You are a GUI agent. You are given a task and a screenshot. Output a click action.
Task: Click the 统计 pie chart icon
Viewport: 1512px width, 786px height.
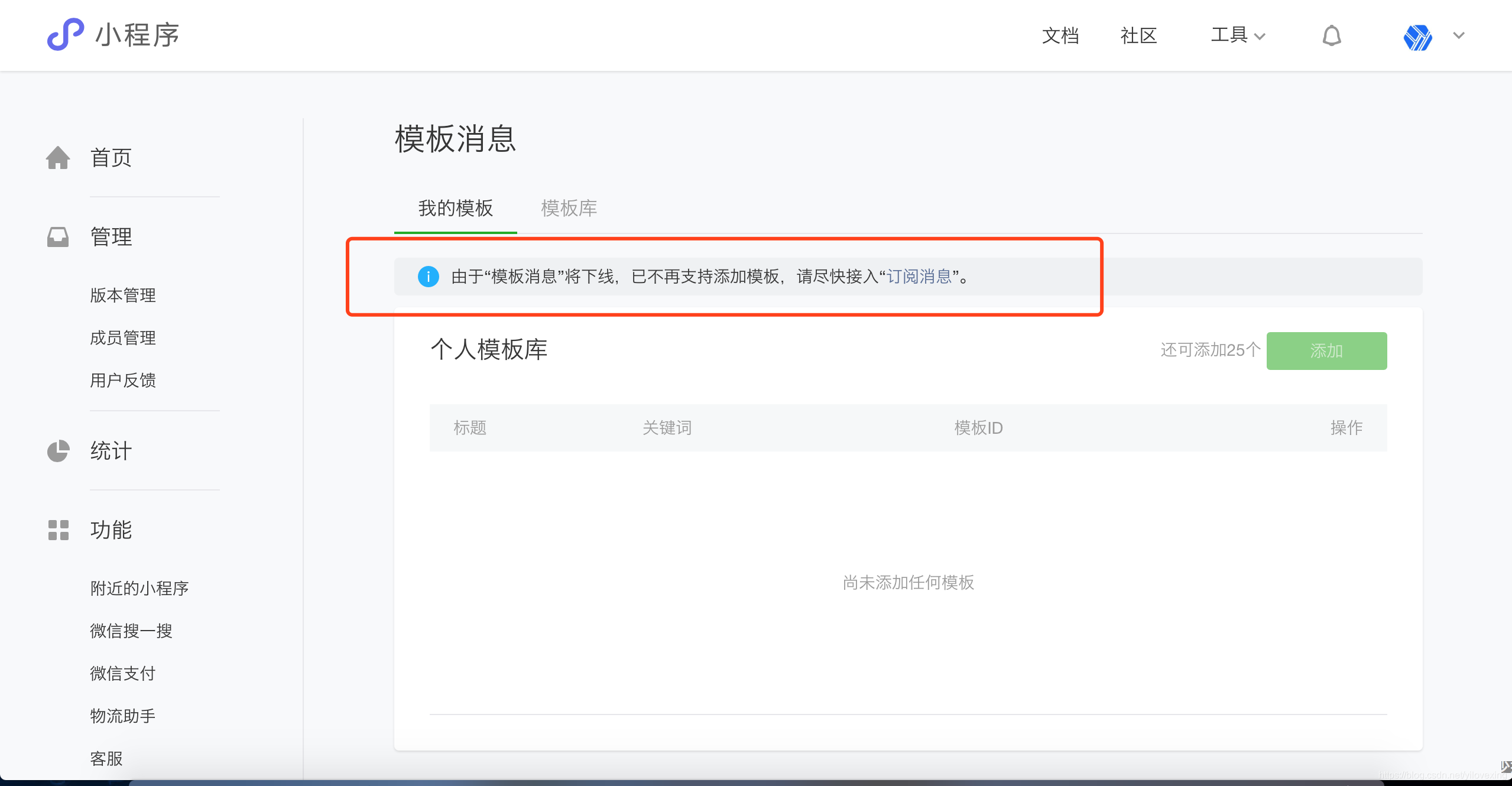[58, 451]
